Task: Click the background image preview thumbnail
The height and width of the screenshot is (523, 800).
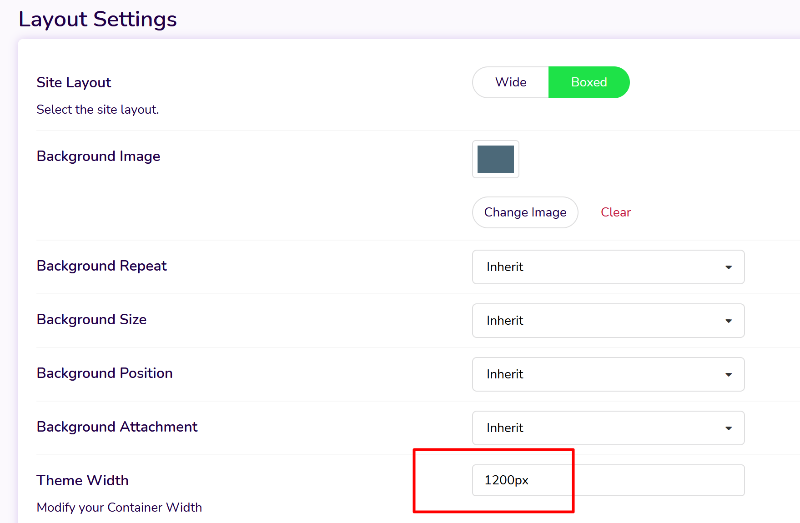Action: (x=495, y=159)
